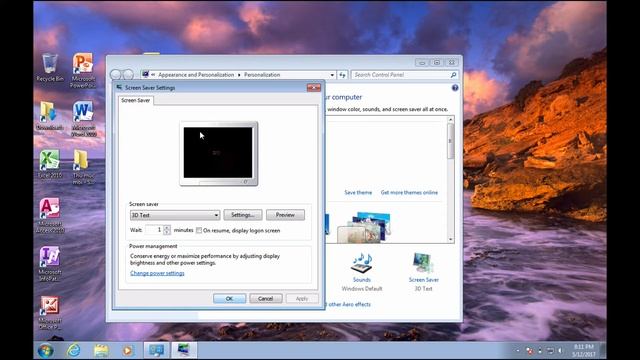The height and width of the screenshot is (360, 640).
Task: Select the Downloads folder desktop icon
Action: point(49,116)
